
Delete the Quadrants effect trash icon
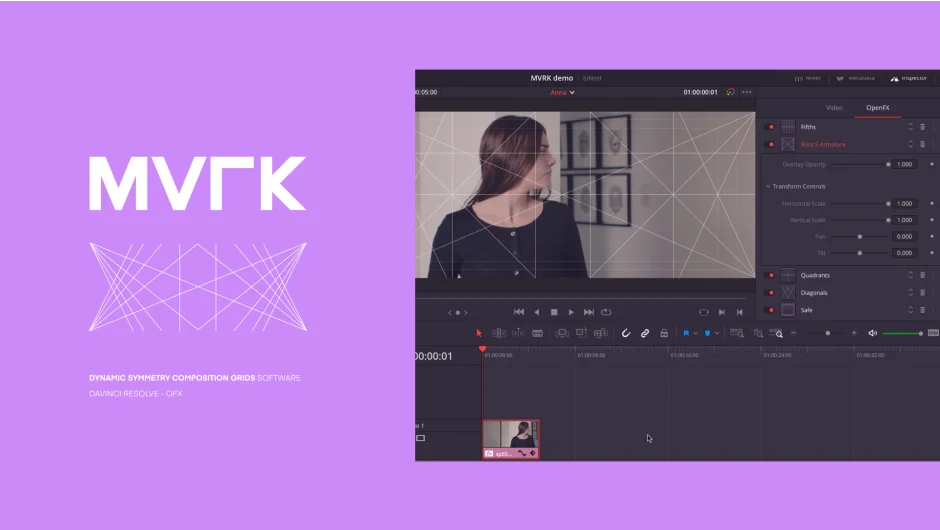(x=923, y=275)
